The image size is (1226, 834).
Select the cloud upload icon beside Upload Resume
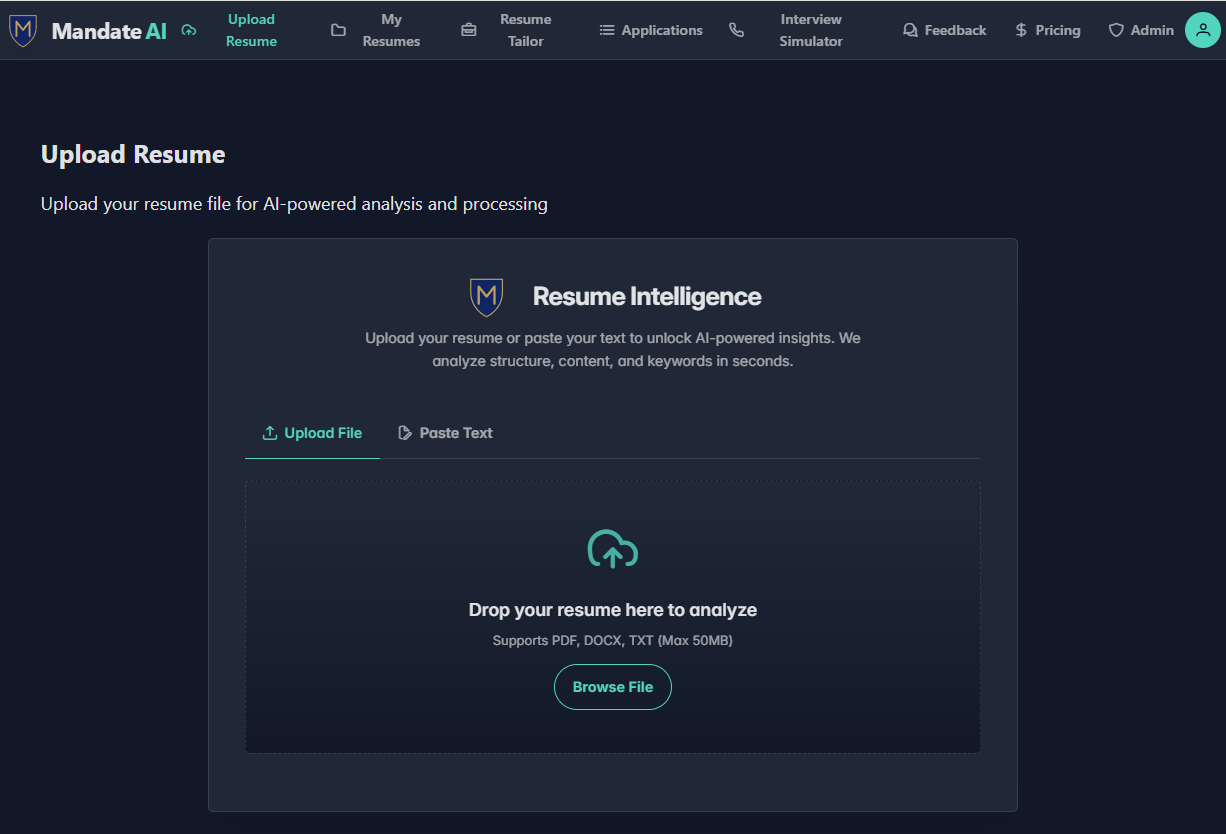[x=189, y=30]
